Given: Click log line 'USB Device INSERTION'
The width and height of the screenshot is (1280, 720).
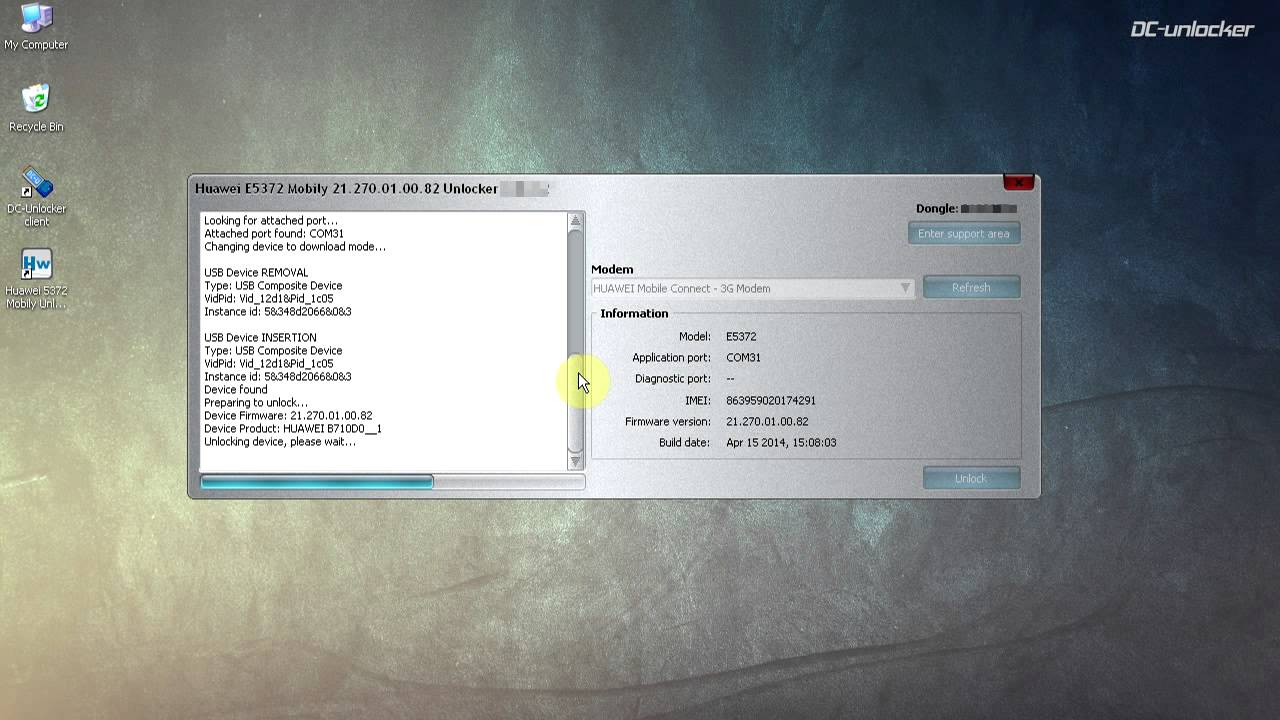Looking at the screenshot, I should [x=260, y=338].
